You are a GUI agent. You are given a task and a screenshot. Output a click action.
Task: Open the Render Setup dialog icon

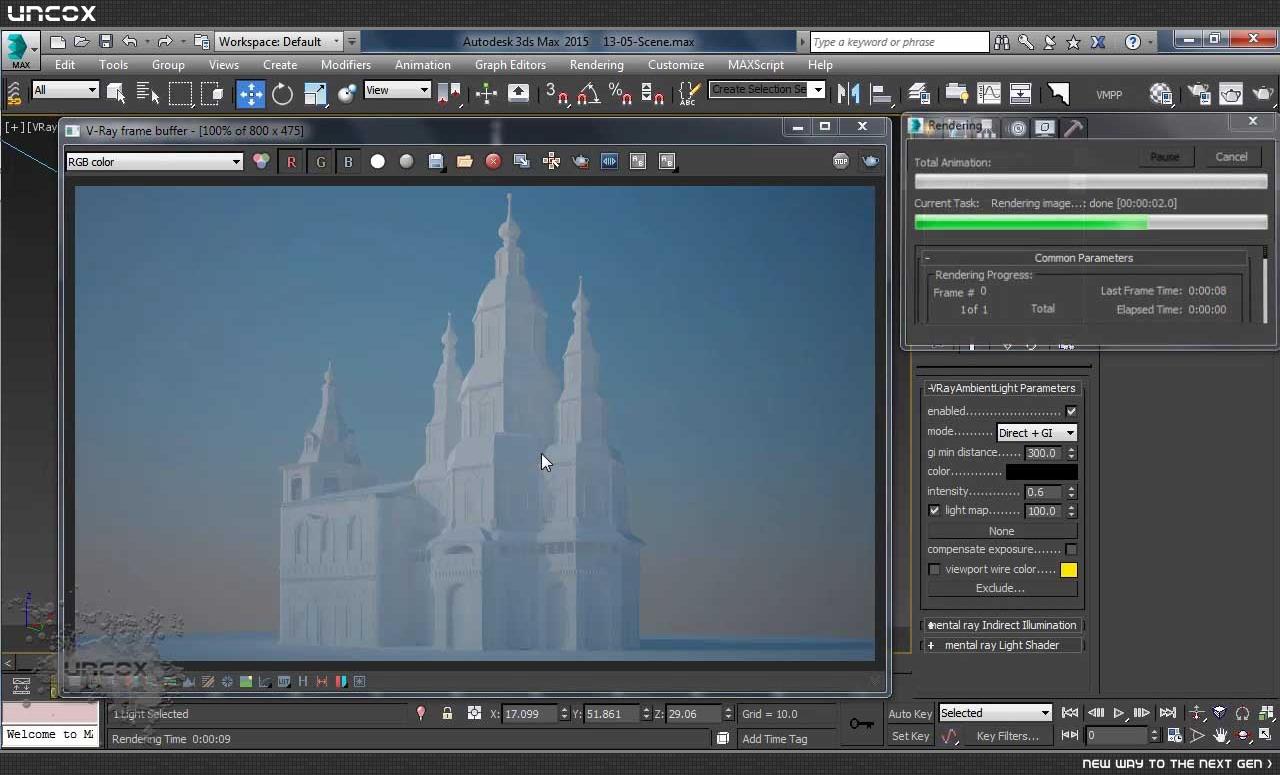(x=1197, y=94)
